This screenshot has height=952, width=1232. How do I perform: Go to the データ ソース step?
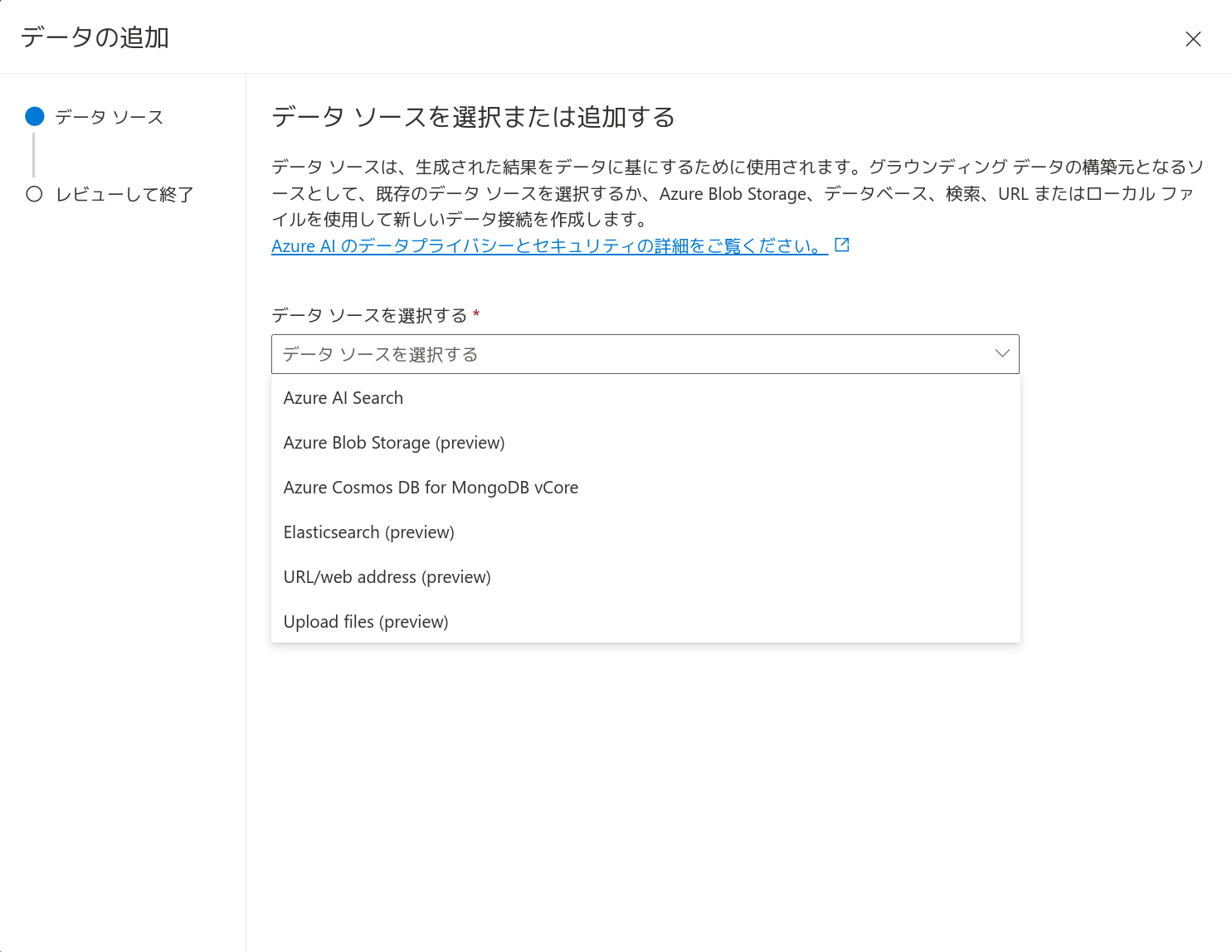[x=109, y=117]
